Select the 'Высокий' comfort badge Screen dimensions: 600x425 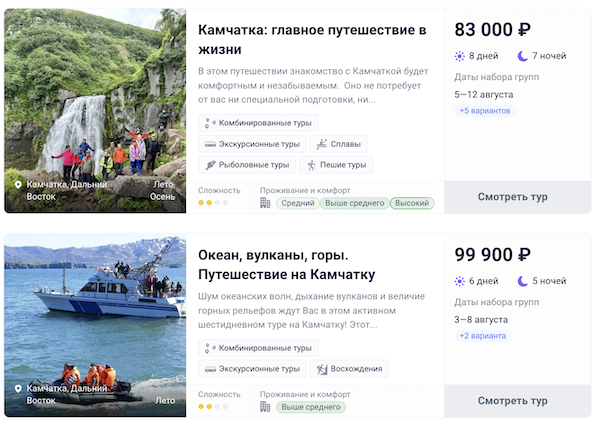pos(412,203)
